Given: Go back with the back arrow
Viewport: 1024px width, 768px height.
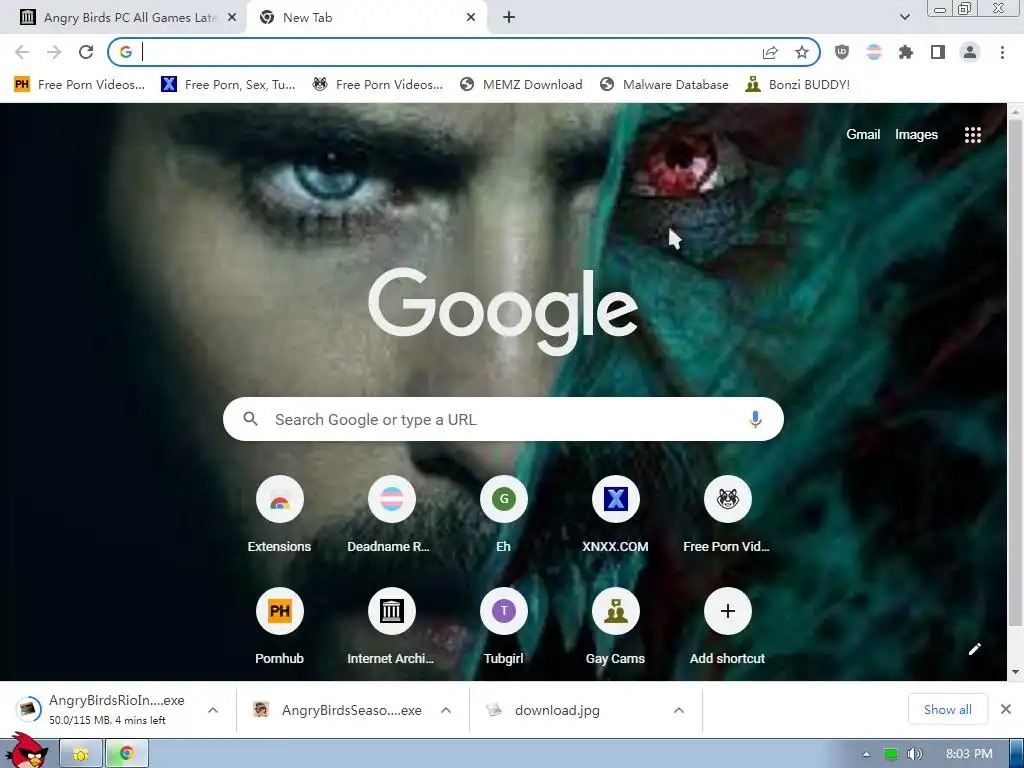Looking at the screenshot, I should [x=22, y=52].
